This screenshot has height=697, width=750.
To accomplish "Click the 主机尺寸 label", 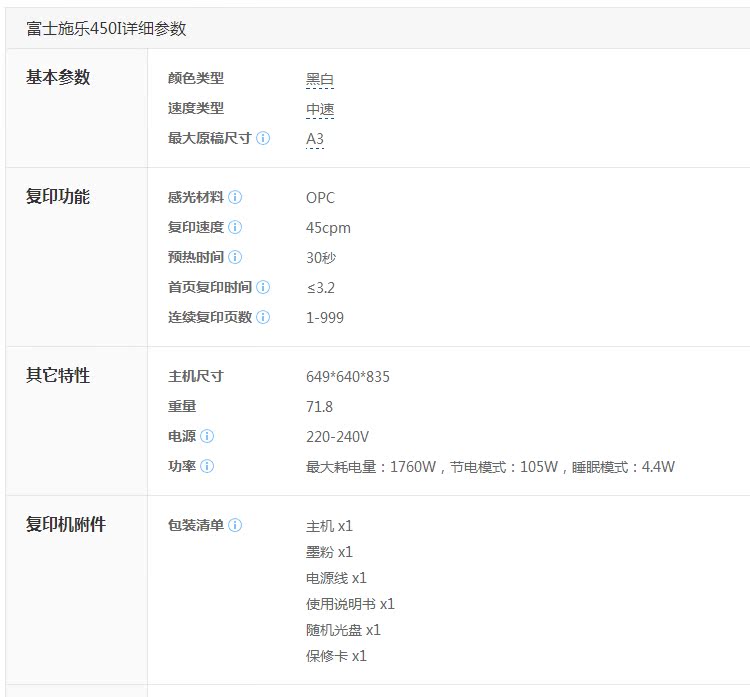I will [x=196, y=376].
